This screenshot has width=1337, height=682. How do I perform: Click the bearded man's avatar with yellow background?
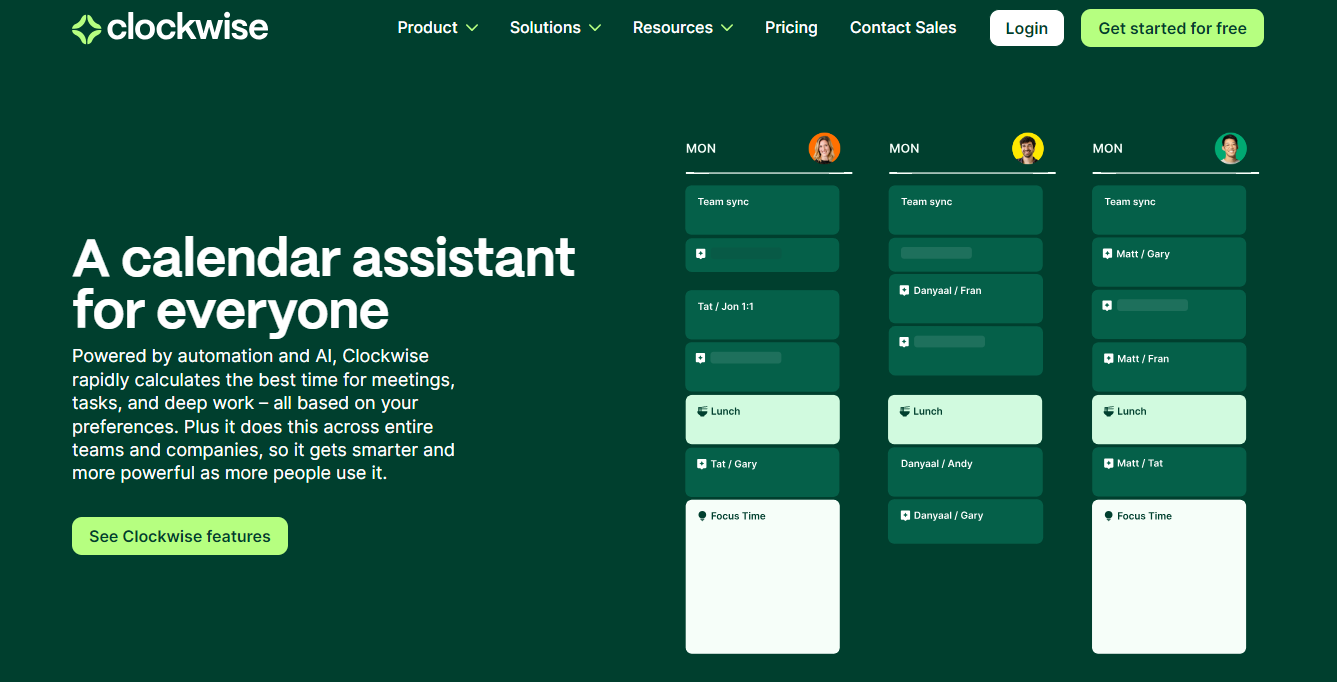[x=1028, y=148]
